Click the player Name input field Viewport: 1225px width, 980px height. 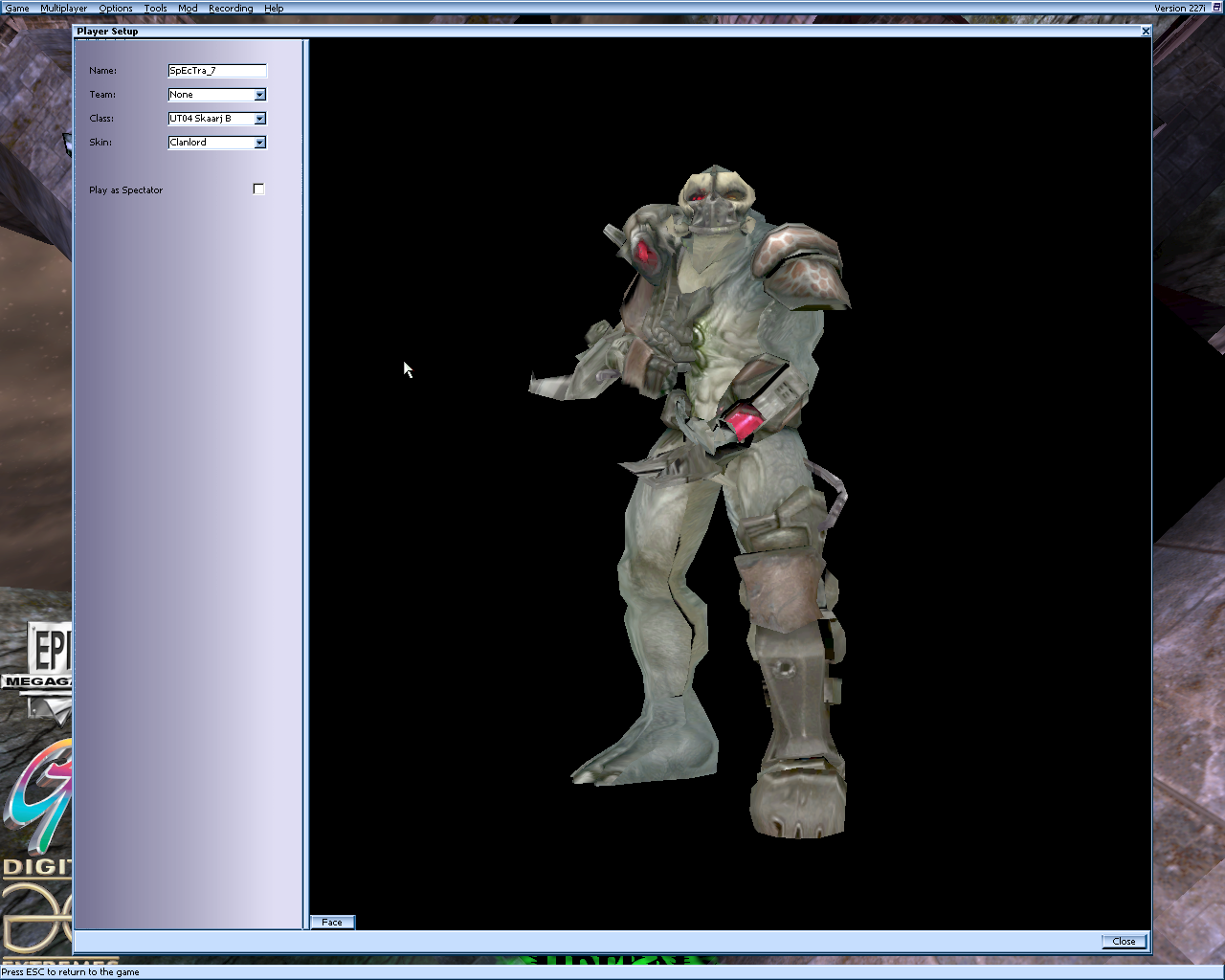(217, 71)
